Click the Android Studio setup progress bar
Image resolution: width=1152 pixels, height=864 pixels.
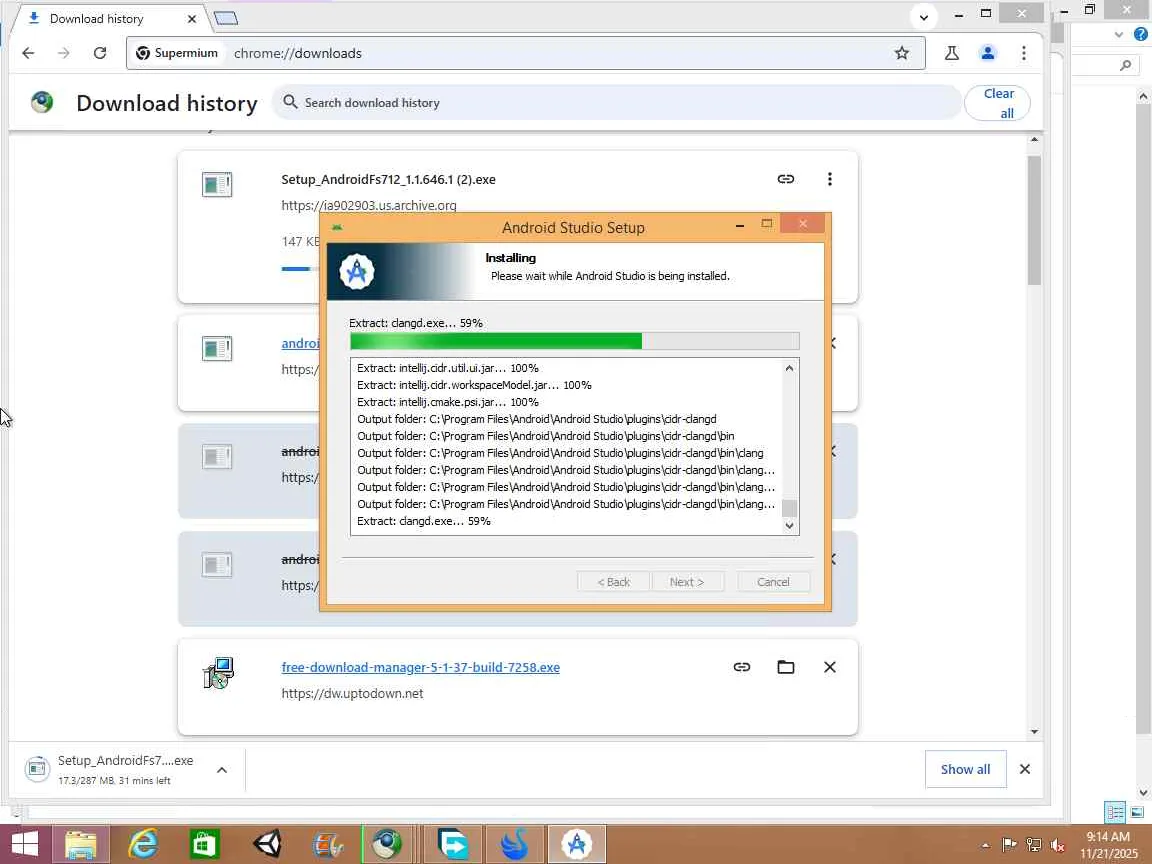575,341
